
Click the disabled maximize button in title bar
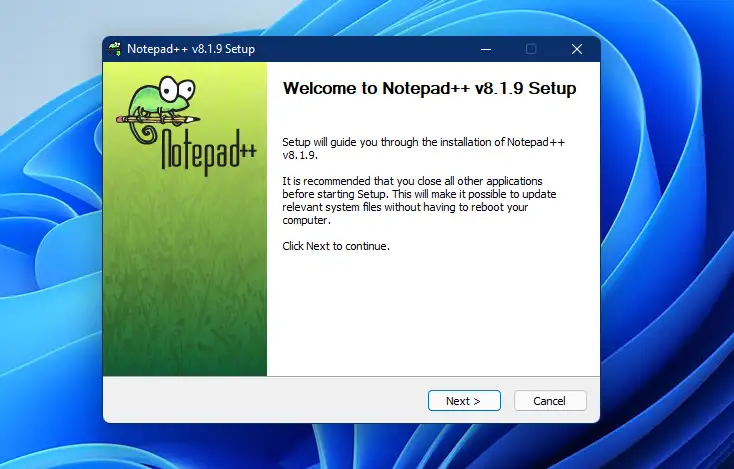pyautogui.click(x=531, y=49)
